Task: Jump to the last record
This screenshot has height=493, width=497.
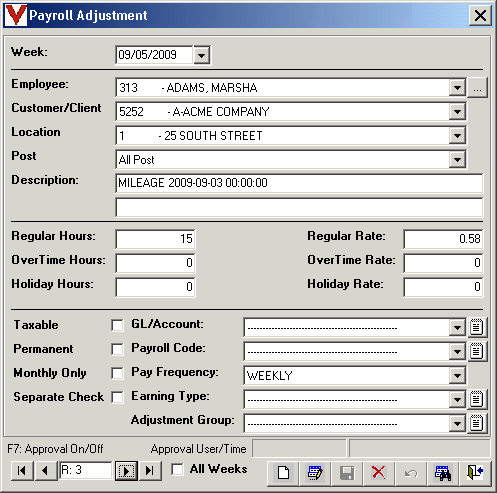Action: point(150,471)
